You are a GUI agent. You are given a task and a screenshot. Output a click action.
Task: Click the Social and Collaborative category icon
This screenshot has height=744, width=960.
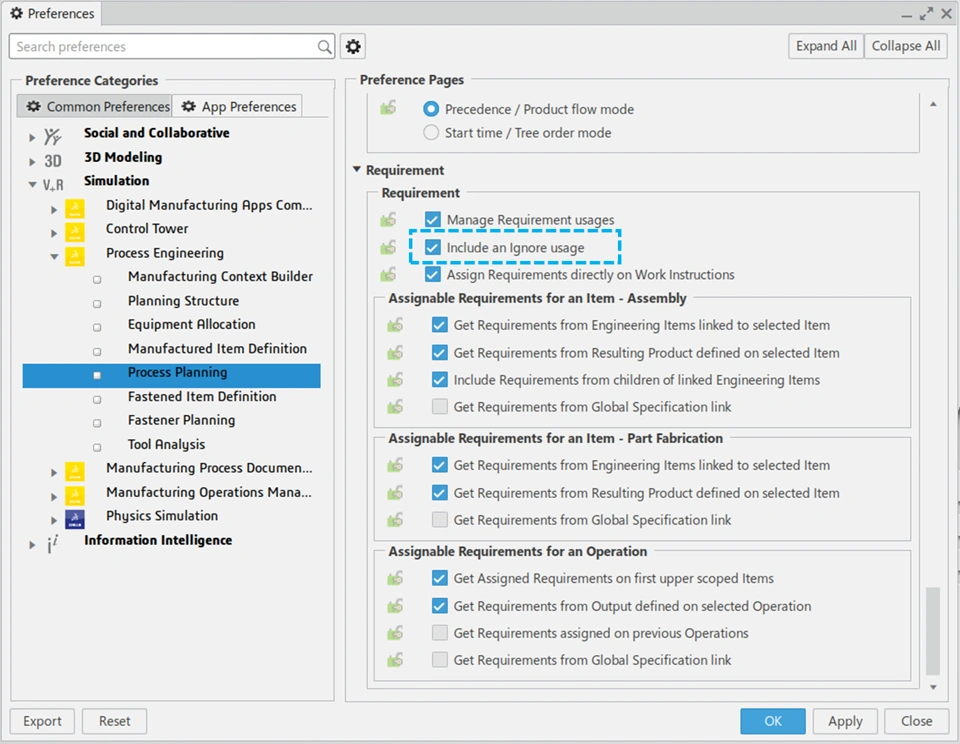tap(53, 134)
